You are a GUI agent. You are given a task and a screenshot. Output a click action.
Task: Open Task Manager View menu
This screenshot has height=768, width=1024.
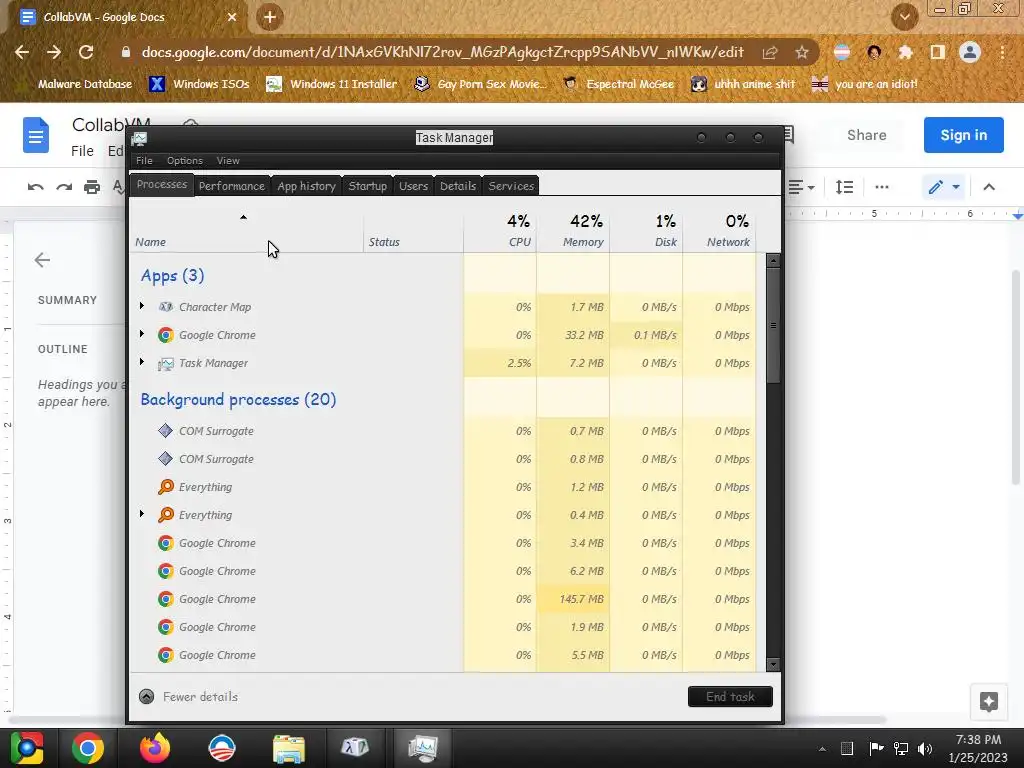[x=228, y=161]
